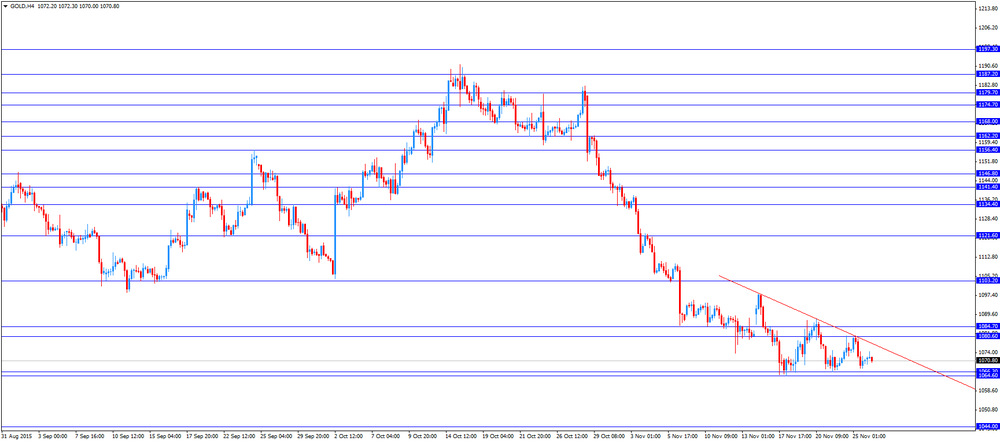
Task: Select the 1168.00 horizontal level label
Action: (x=988, y=121)
